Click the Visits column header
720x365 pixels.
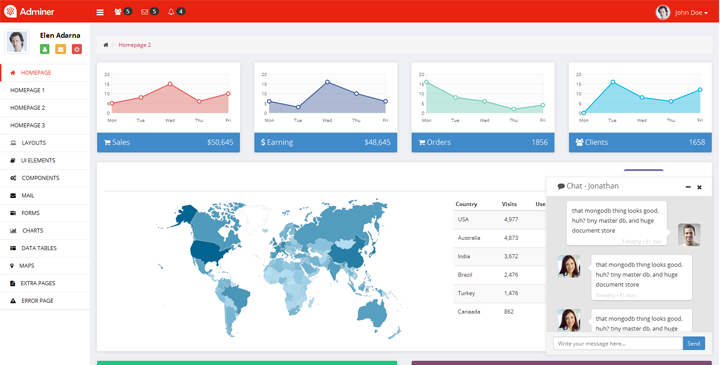[x=509, y=204]
